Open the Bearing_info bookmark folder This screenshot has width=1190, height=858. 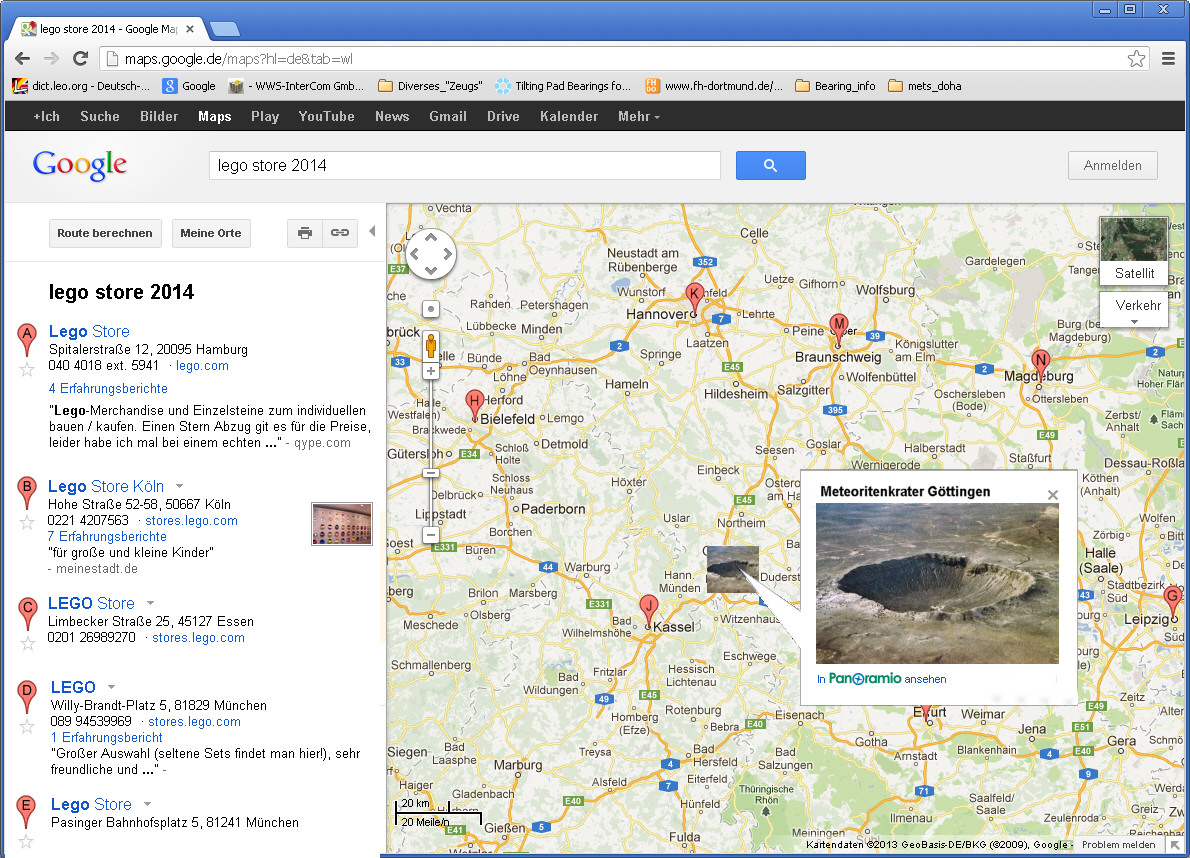[835, 86]
